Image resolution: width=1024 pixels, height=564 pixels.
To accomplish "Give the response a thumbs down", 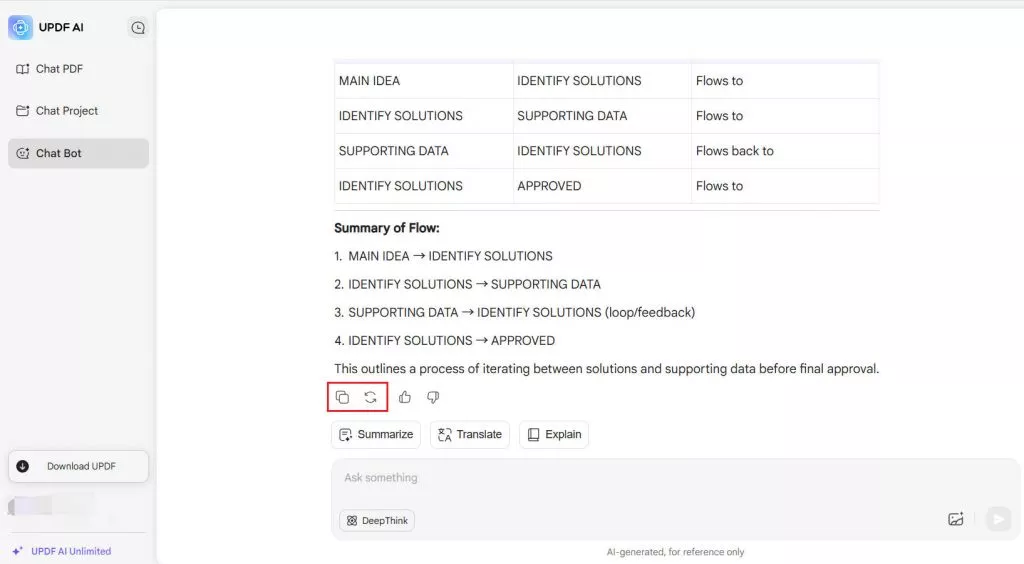I will [x=433, y=397].
